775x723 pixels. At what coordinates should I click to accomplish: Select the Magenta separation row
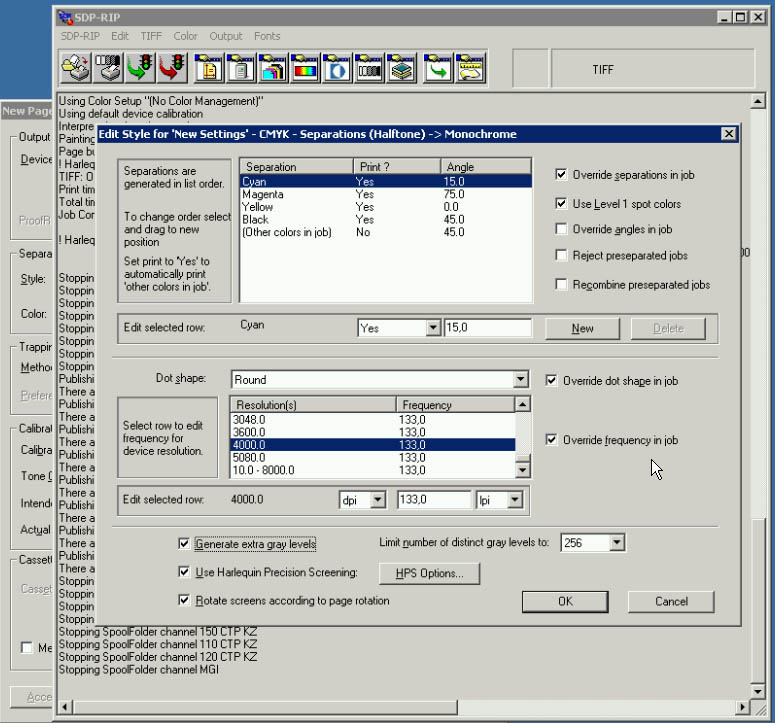tap(261, 195)
